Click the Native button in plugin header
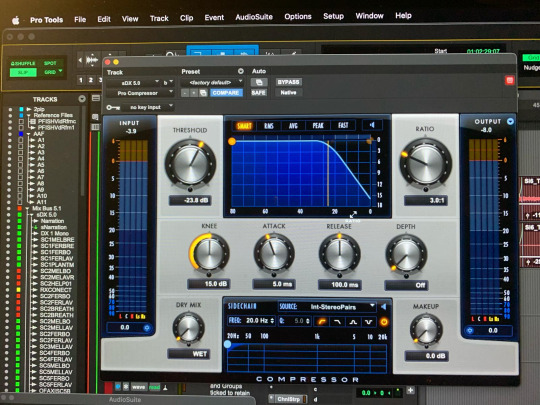540x405 pixels. click(x=289, y=92)
